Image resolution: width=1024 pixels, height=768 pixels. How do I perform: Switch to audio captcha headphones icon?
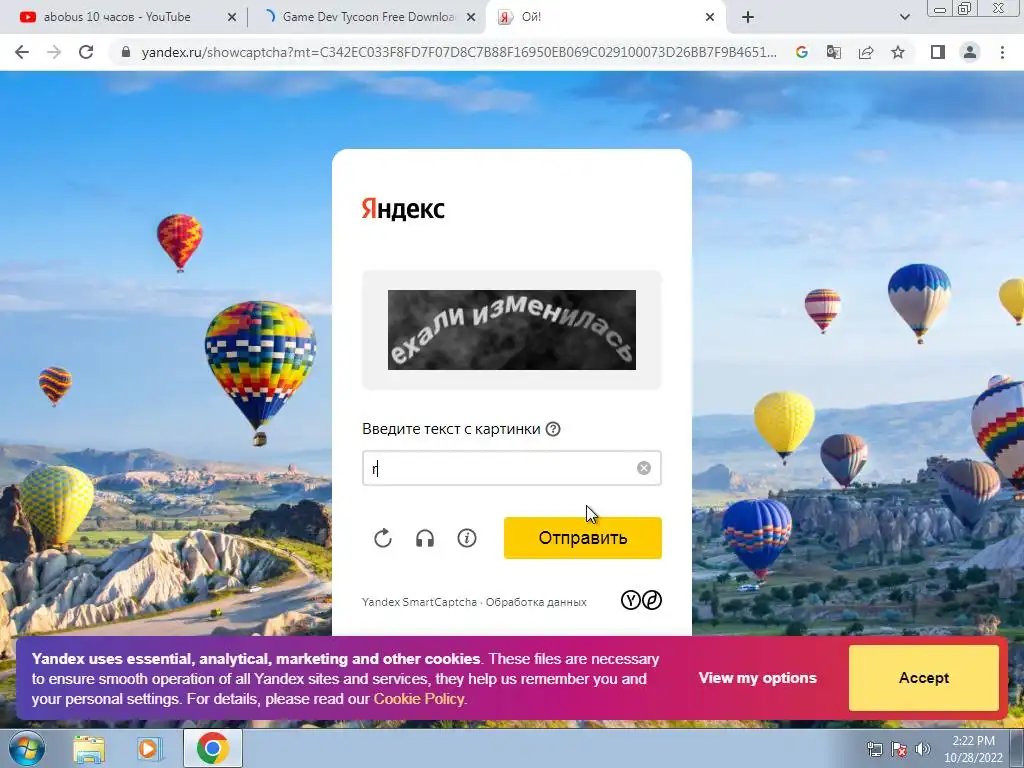(x=425, y=538)
